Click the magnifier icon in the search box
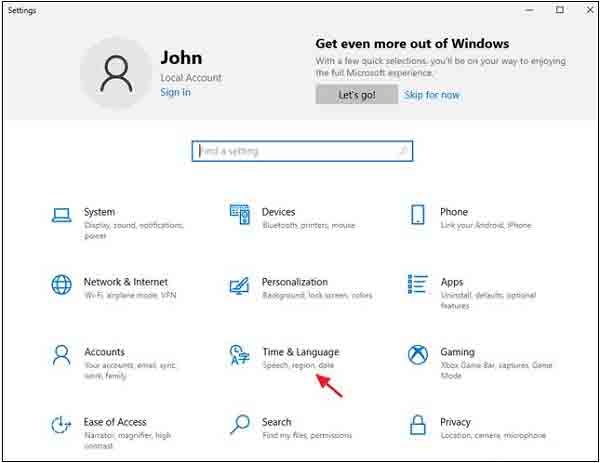This screenshot has width=600, height=463. click(403, 151)
